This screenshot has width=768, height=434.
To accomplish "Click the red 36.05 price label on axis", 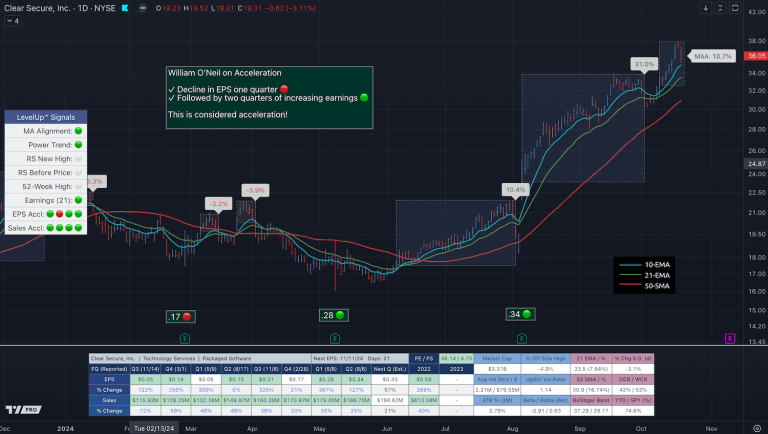I will (754, 57).
